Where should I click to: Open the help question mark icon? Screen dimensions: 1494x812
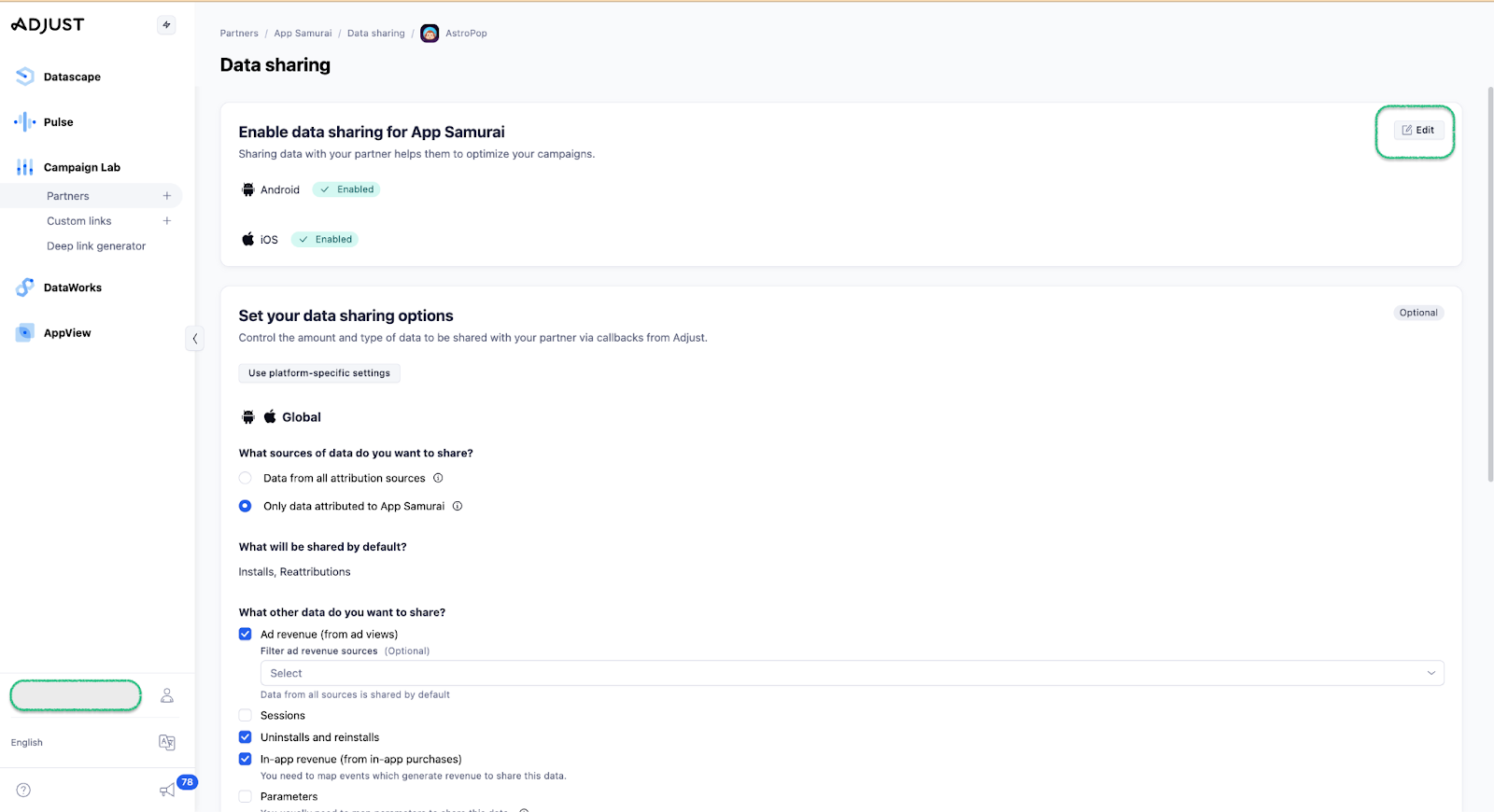24,791
